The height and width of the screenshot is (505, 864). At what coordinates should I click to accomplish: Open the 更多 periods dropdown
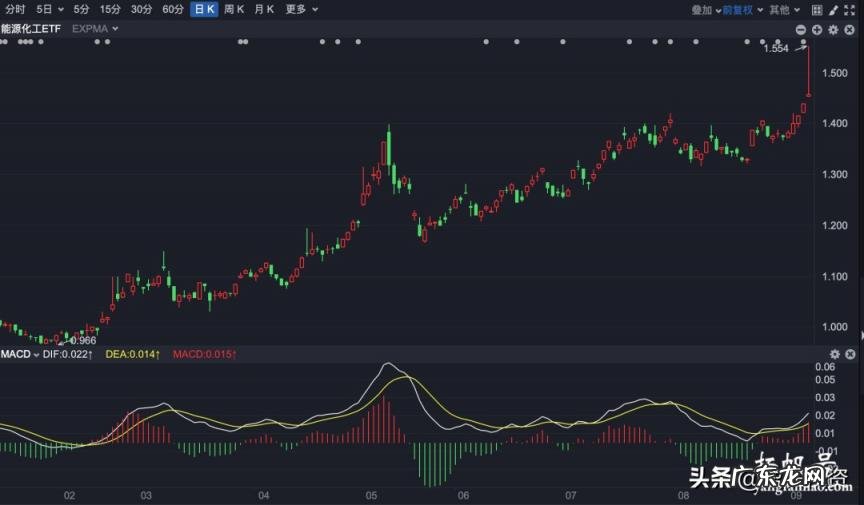pos(302,9)
